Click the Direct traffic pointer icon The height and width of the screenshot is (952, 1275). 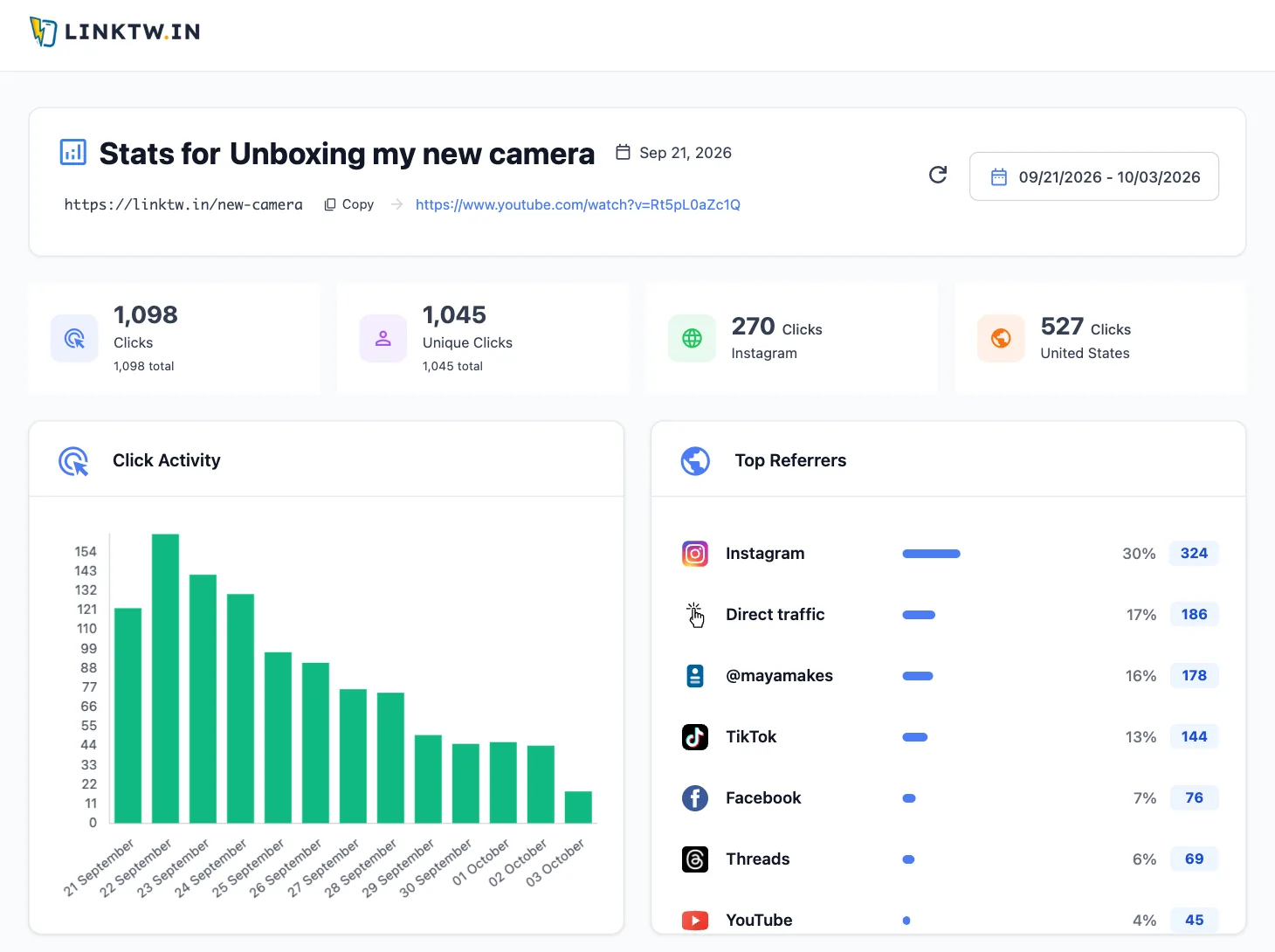[x=695, y=615]
